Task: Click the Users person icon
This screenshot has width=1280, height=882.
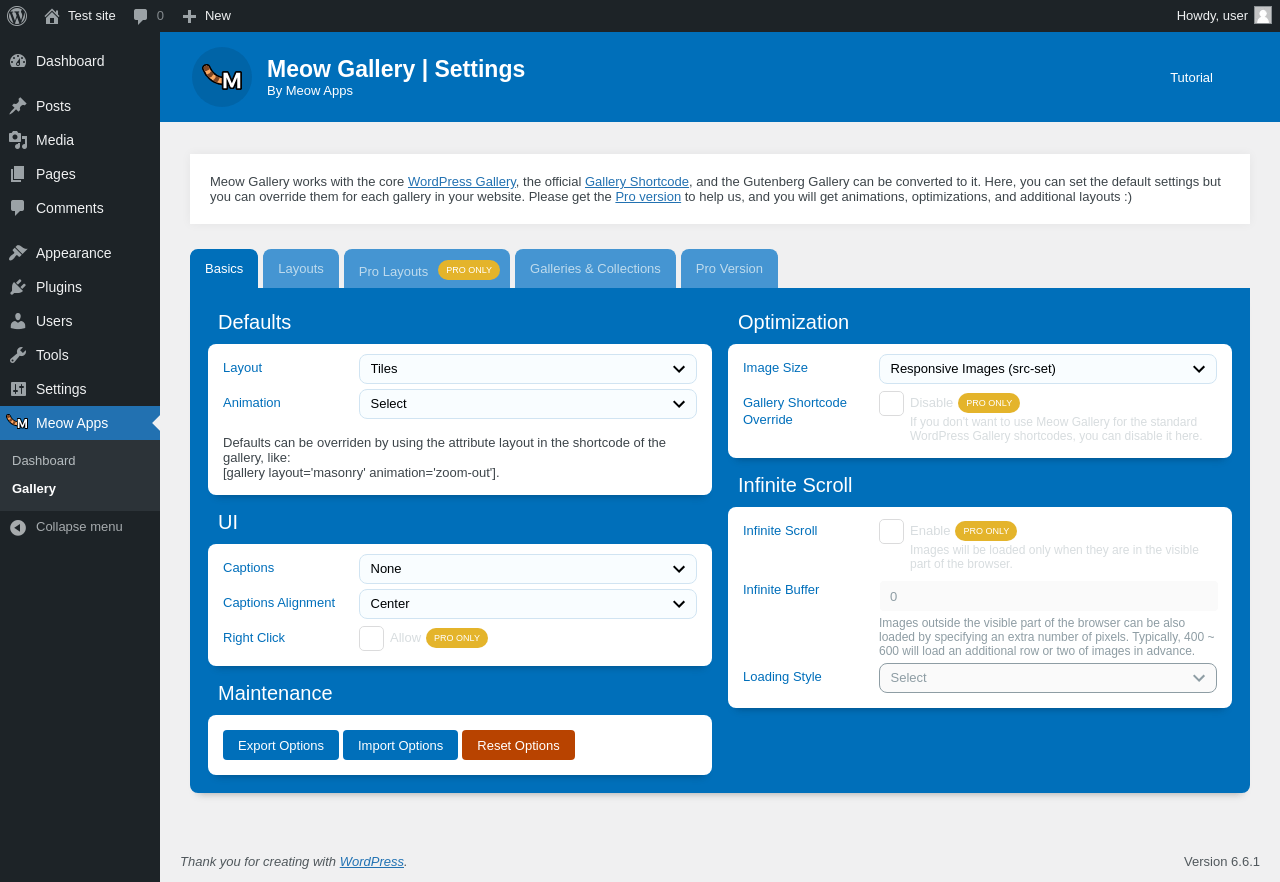Action: [x=18, y=321]
